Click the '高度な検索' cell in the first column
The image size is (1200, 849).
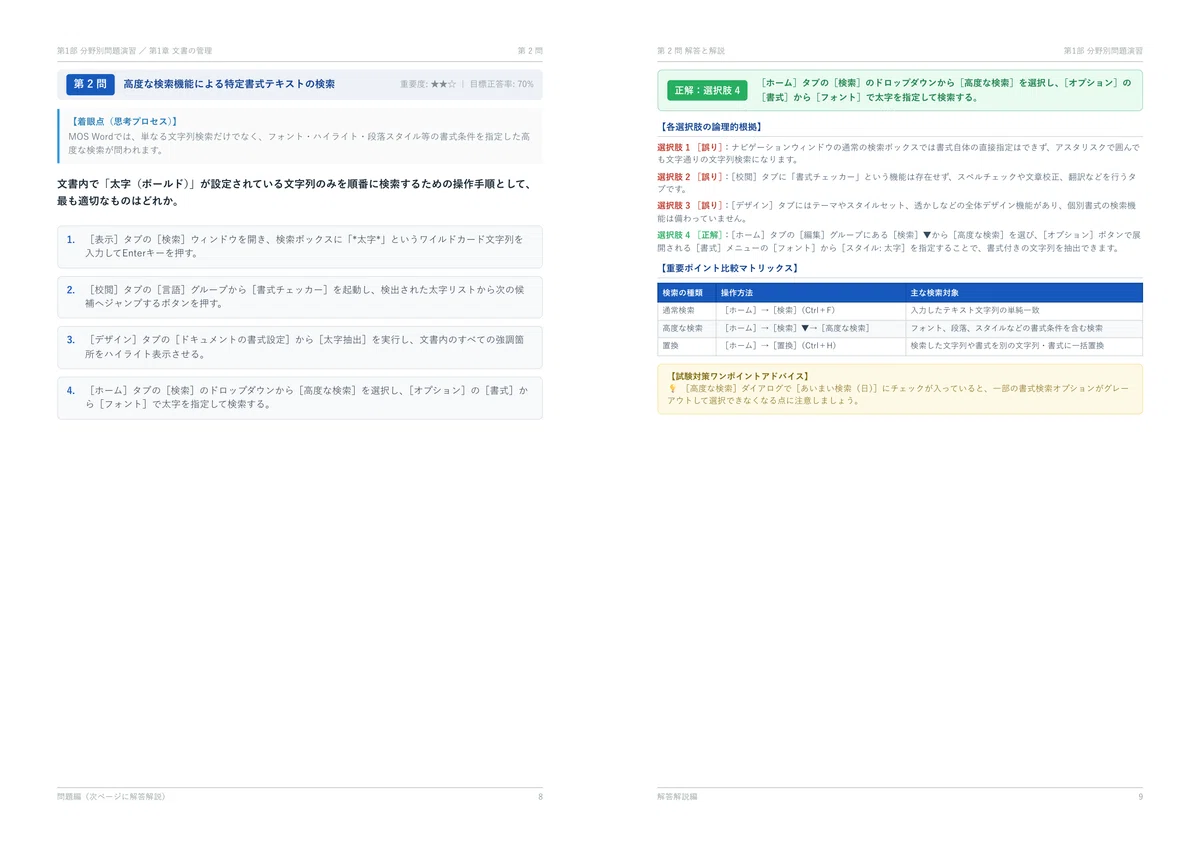click(686, 328)
